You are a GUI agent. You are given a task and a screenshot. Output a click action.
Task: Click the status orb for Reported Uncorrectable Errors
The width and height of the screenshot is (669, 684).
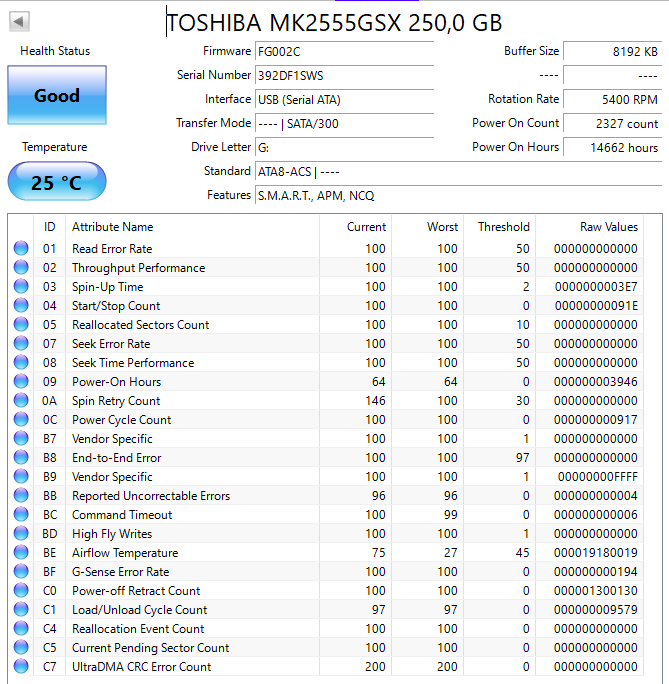(21, 496)
